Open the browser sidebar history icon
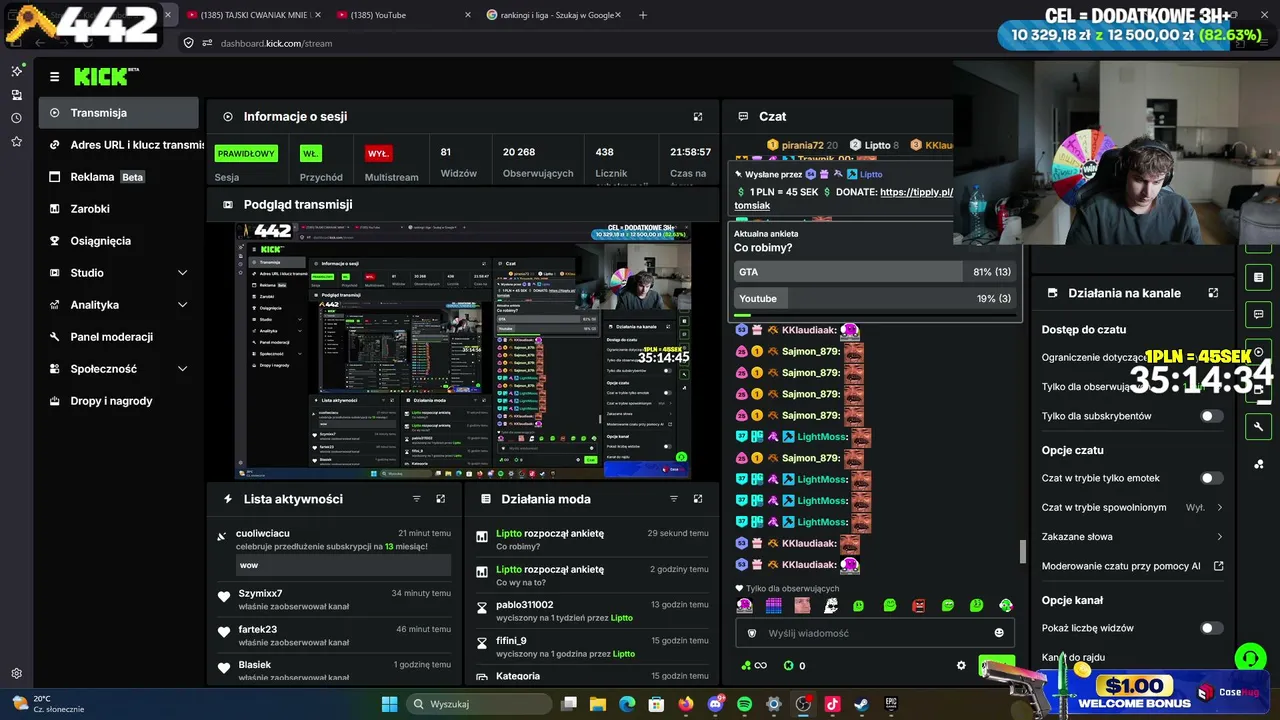1280x720 pixels. click(16, 118)
